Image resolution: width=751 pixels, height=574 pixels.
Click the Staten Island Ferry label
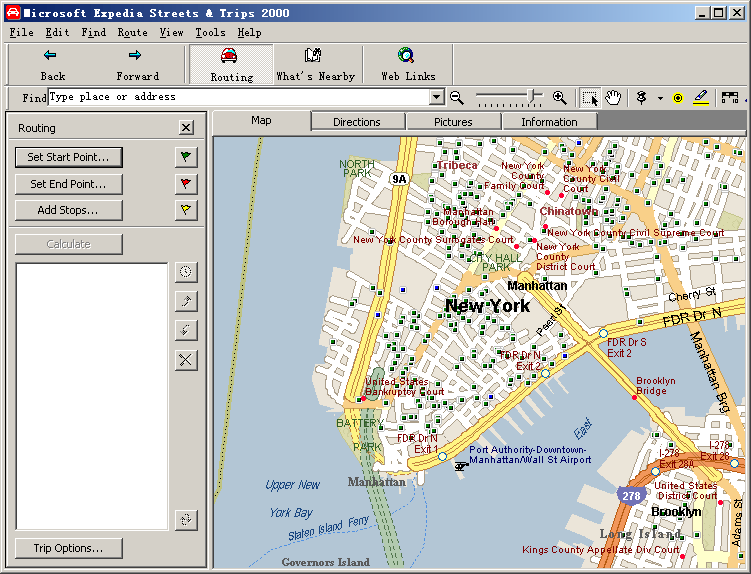coord(329,528)
